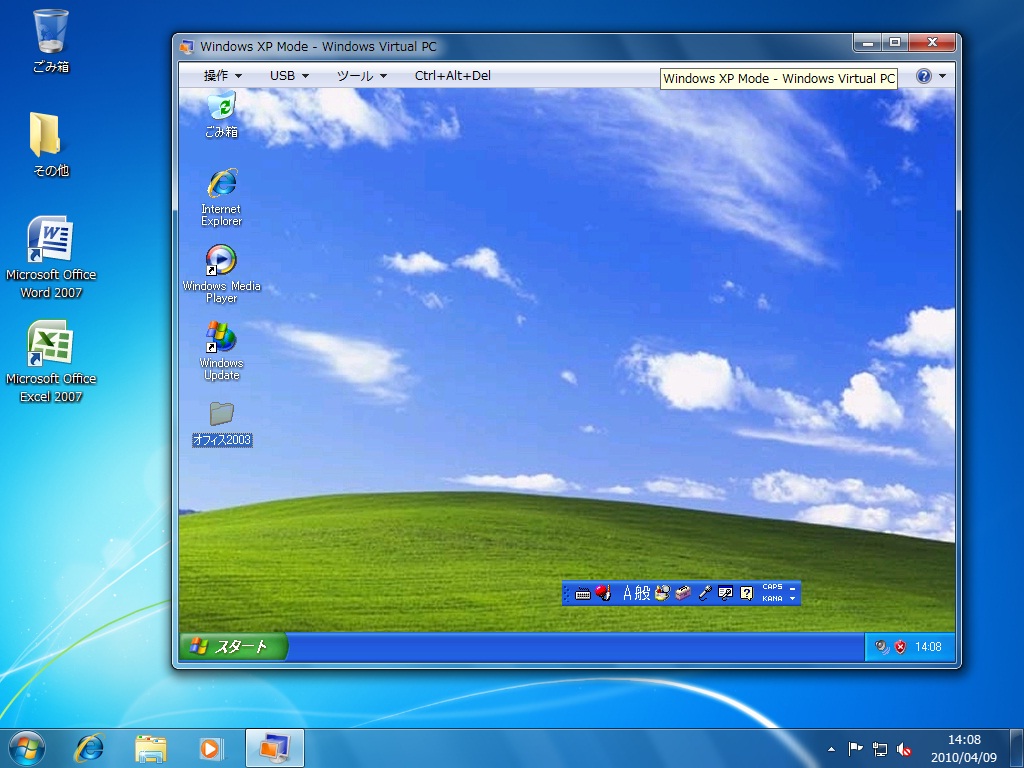Select the Windows Update shortcut in XP
Image resolution: width=1024 pixels, height=768 pixels.
pyautogui.click(x=221, y=351)
